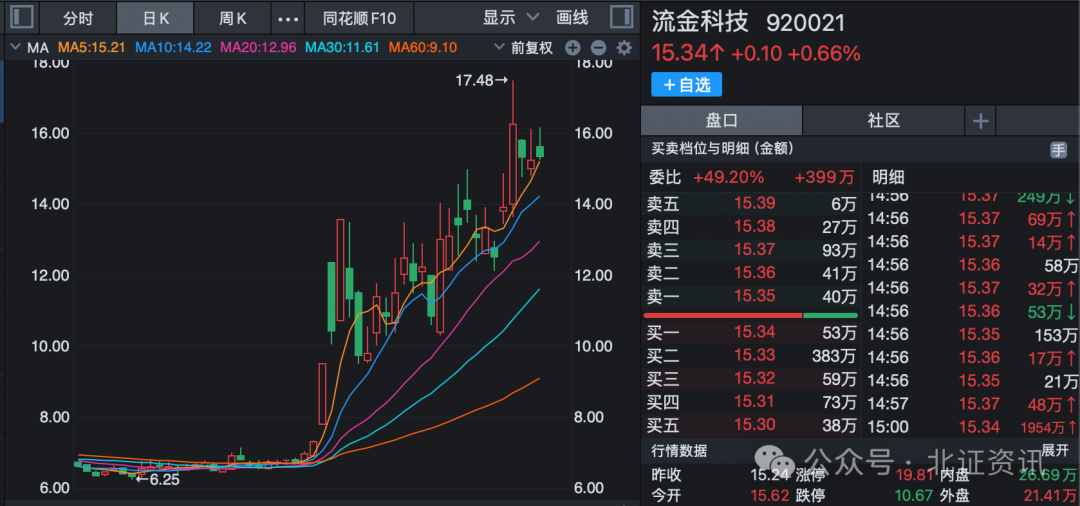Switch chart to 分时 view
Image resolution: width=1080 pixels, height=506 pixels.
tap(78, 18)
